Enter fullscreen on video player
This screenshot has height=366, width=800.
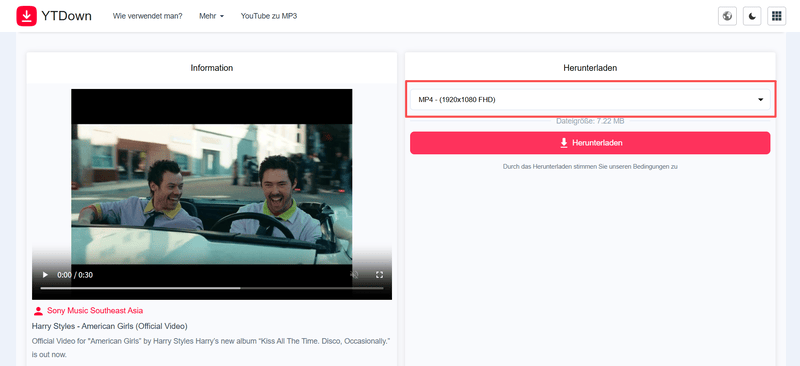tap(379, 275)
